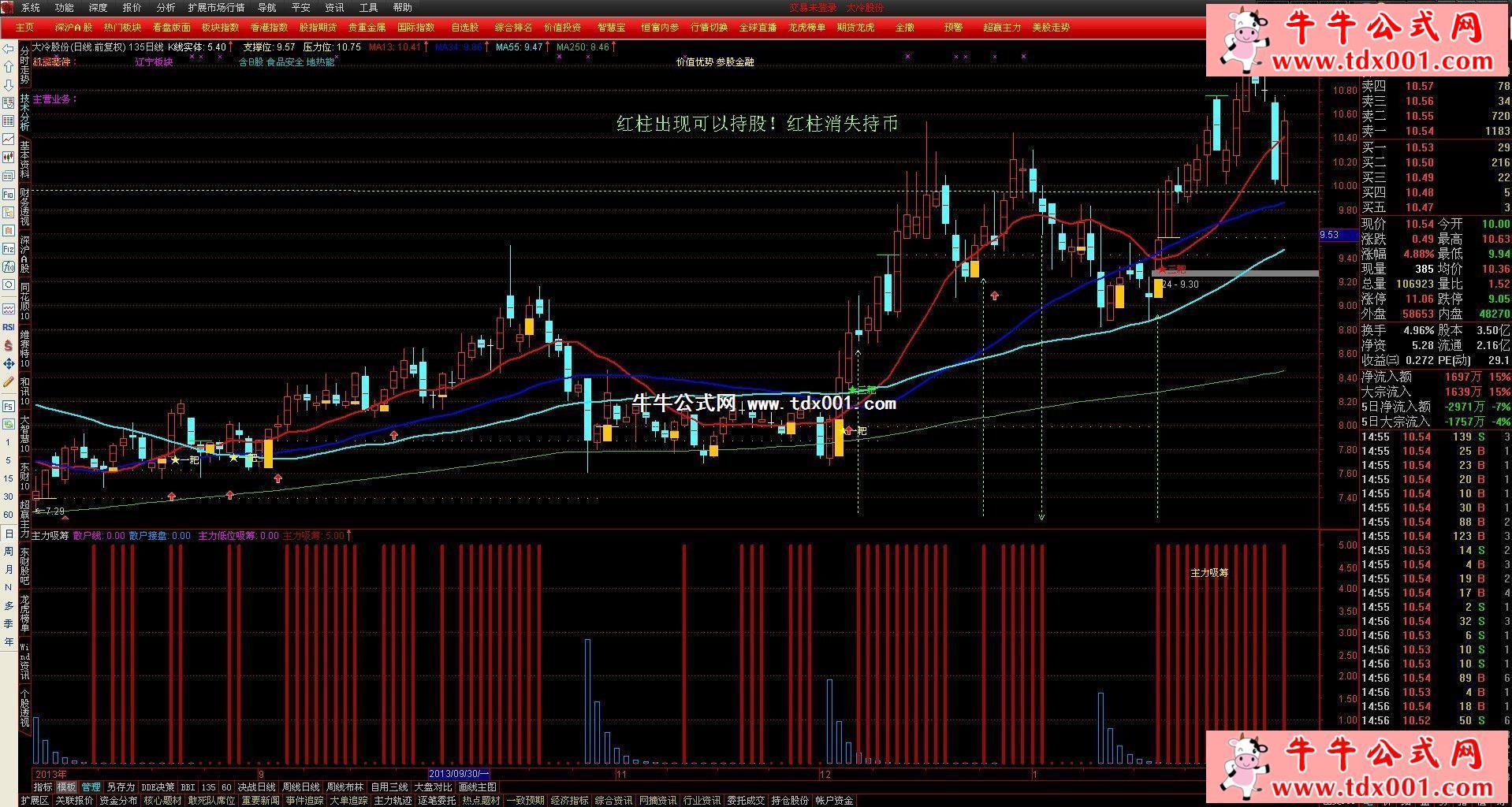Select the weekly 周 period button
Viewport: 1512px width, 807px height.
tap(9, 551)
